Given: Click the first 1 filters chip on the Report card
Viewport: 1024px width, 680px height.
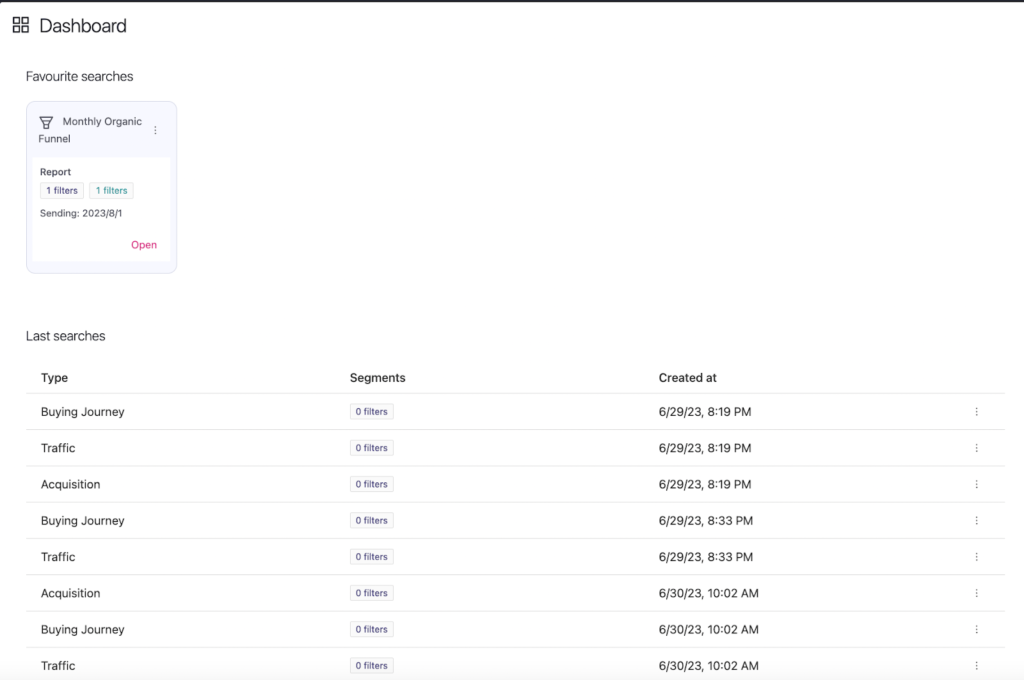Looking at the screenshot, I should click(61, 190).
